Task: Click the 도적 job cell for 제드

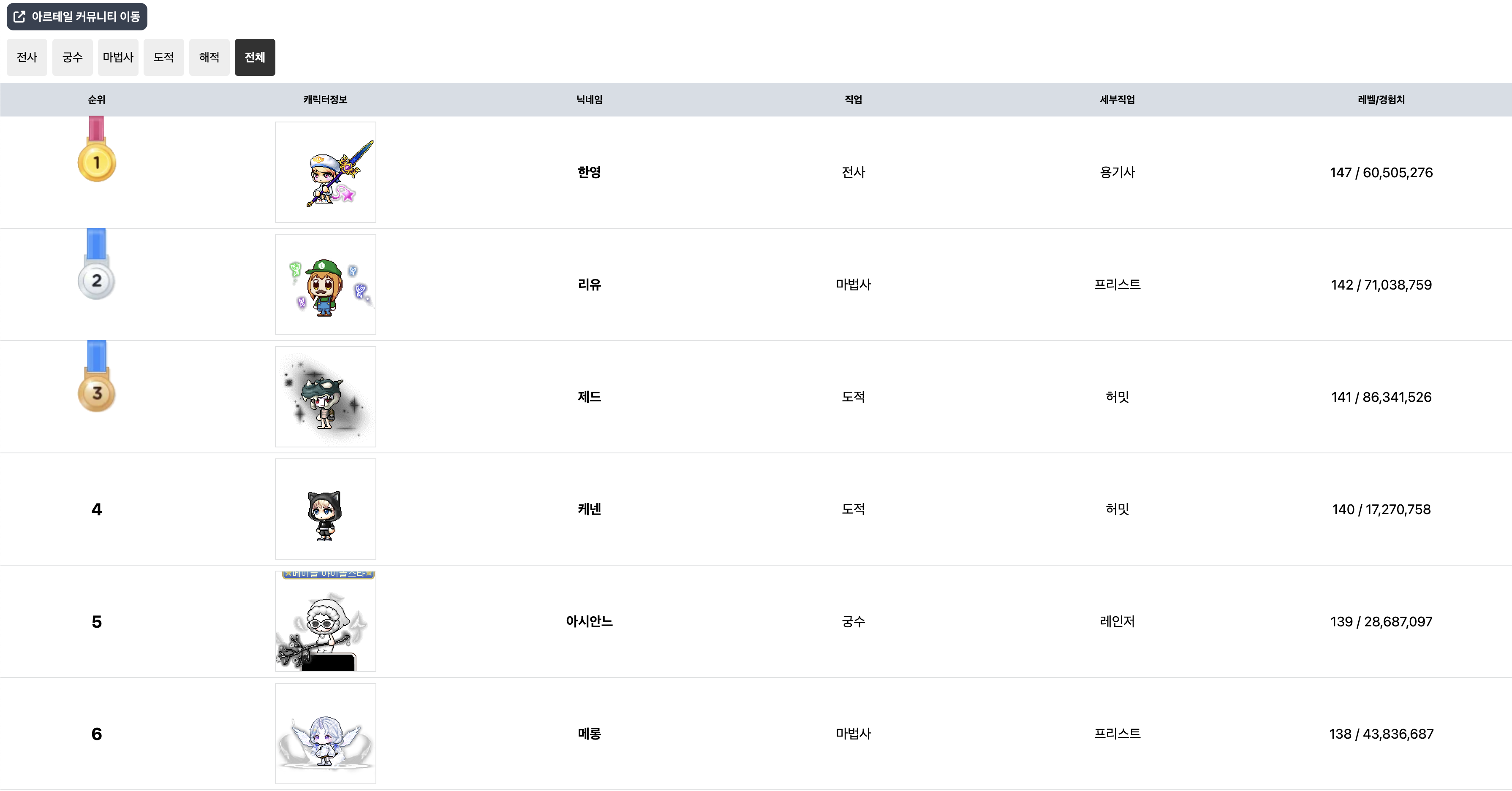Action: pyautogui.click(x=854, y=397)
